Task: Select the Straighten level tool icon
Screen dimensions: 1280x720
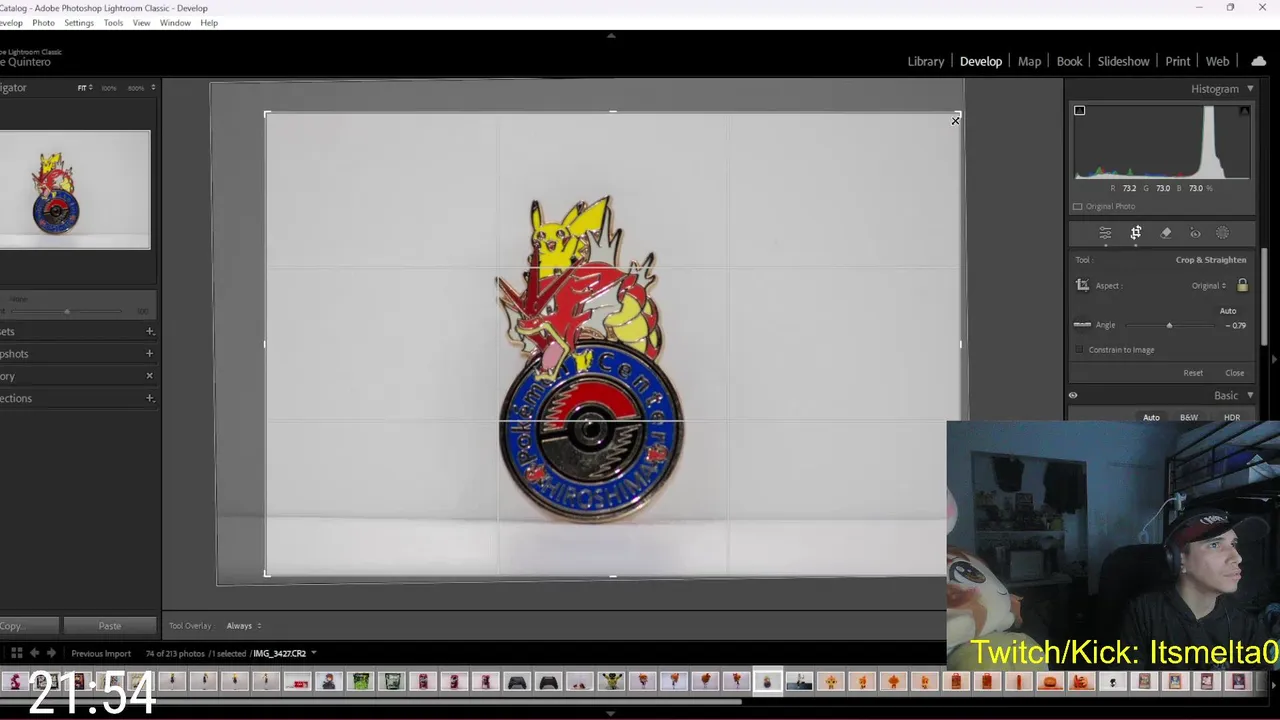Action: click(1082, 325)
